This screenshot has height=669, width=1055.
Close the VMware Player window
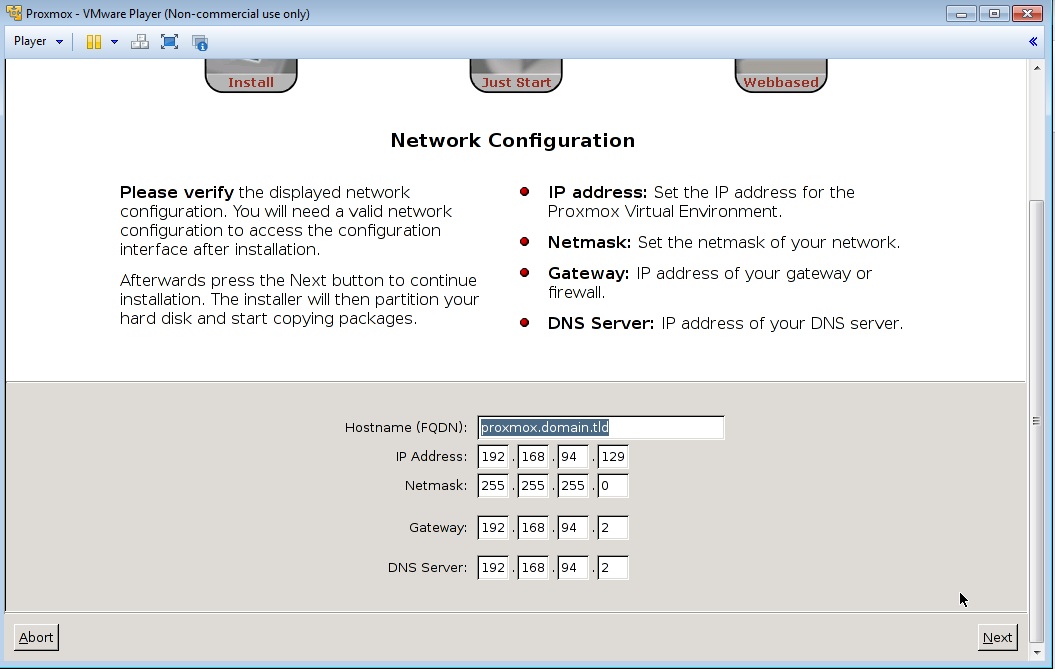coord(1027,13)
